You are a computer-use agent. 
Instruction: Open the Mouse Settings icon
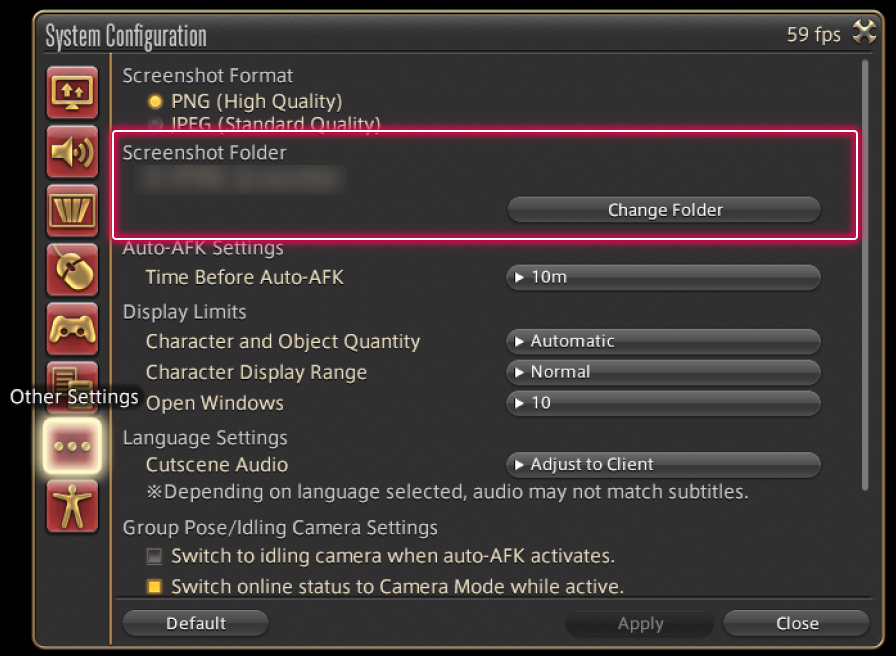[72, 270]
